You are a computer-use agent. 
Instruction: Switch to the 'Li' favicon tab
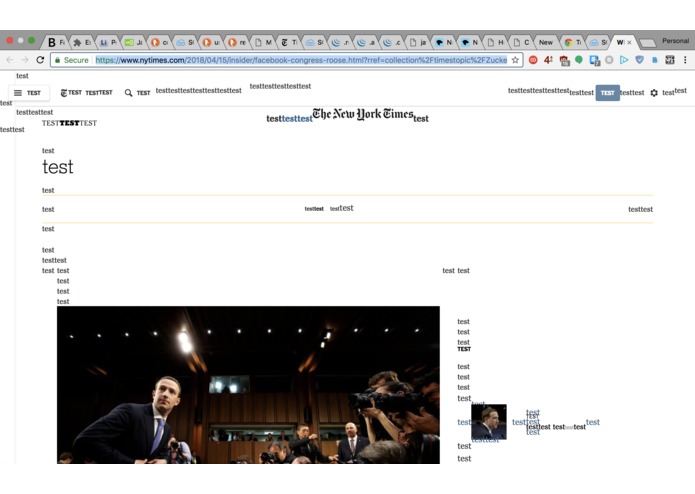coord(108,43)
